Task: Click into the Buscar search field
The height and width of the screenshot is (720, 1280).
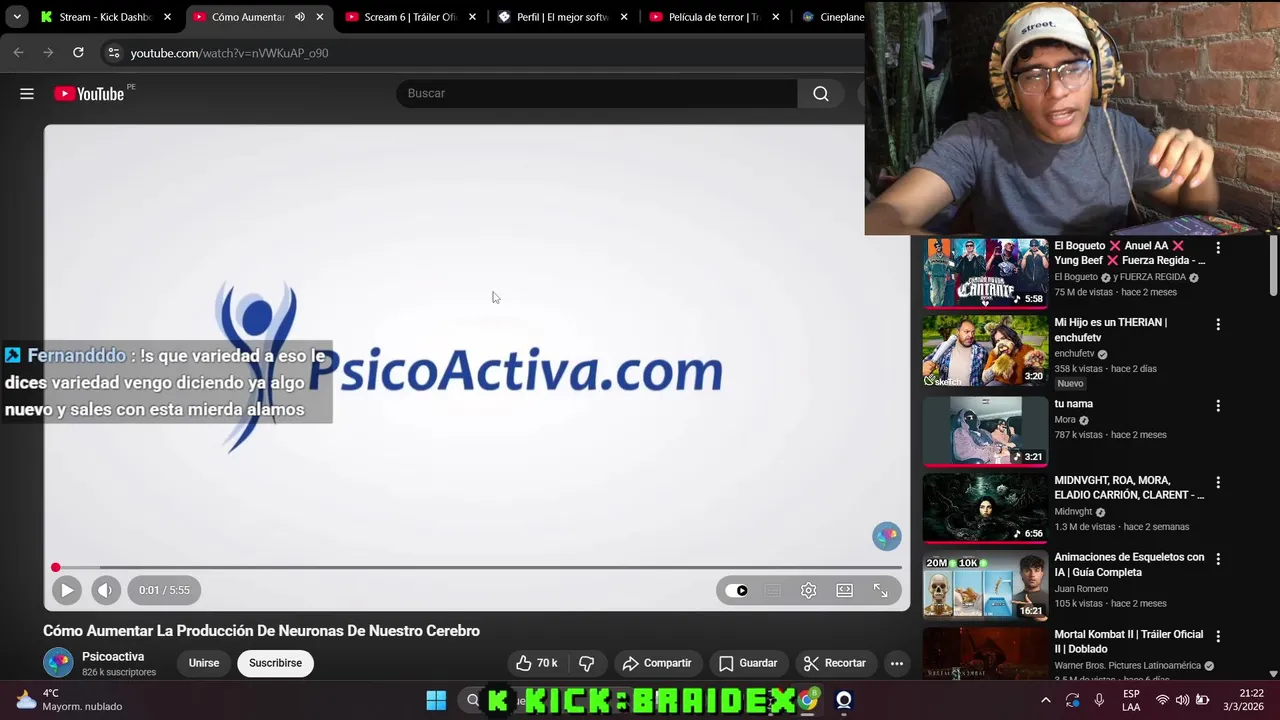Action: (597, 93)
